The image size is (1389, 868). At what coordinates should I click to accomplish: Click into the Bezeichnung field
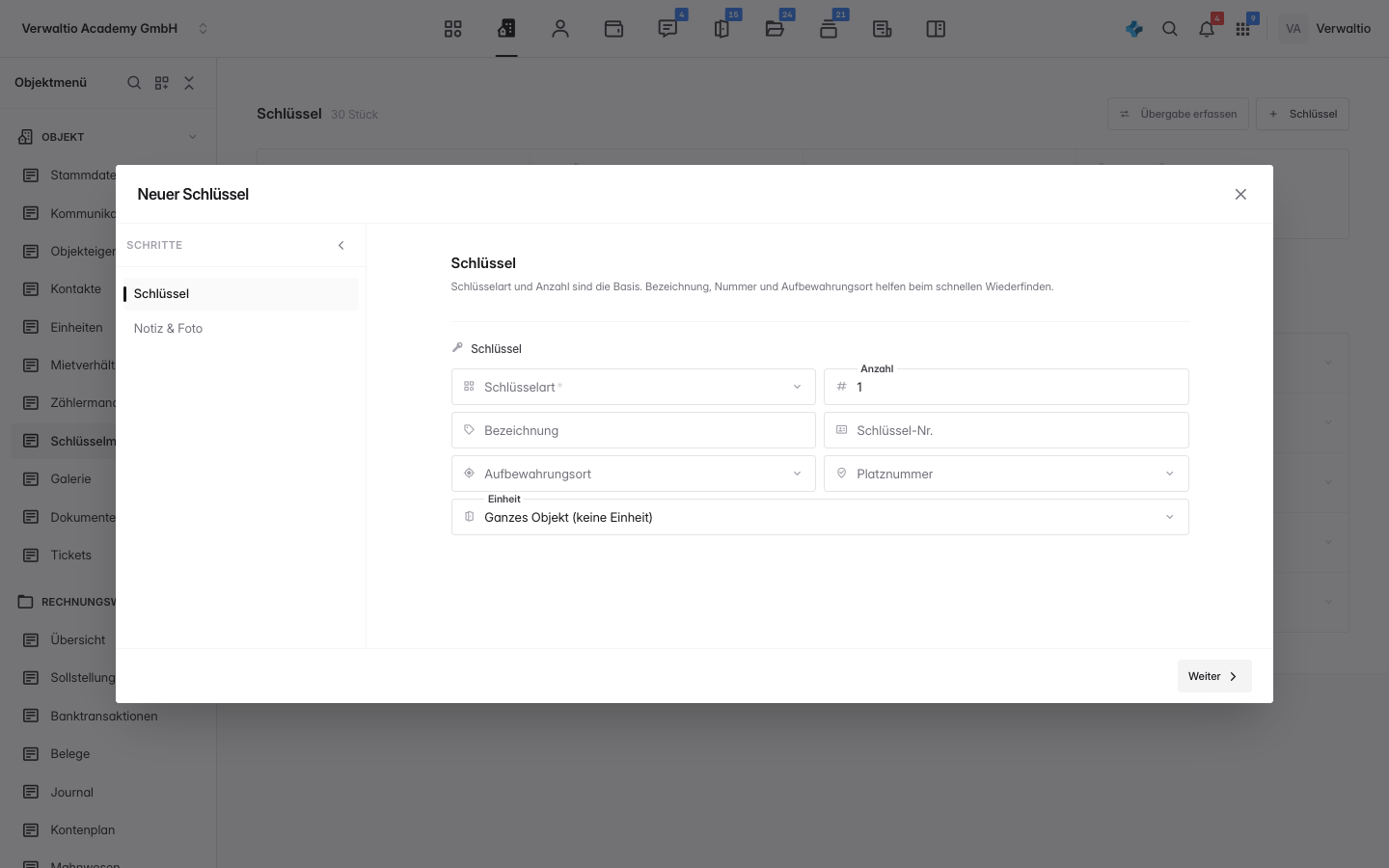634,430
